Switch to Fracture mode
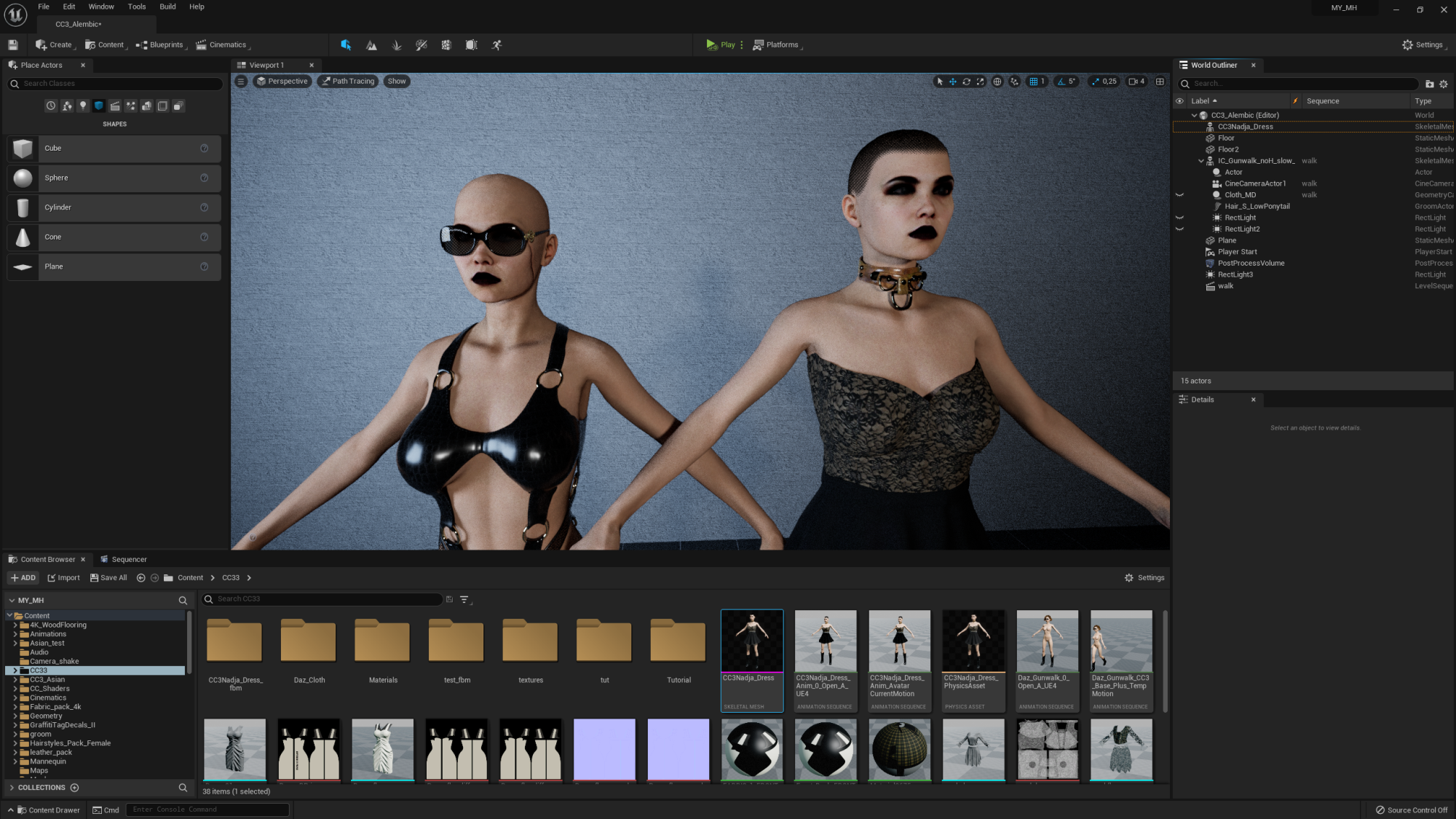Viewport: 1456px width, 819px height. (446, 45)
